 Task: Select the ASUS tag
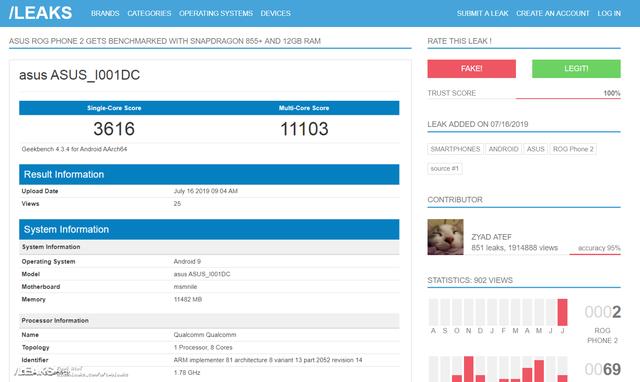coord(536,149)
